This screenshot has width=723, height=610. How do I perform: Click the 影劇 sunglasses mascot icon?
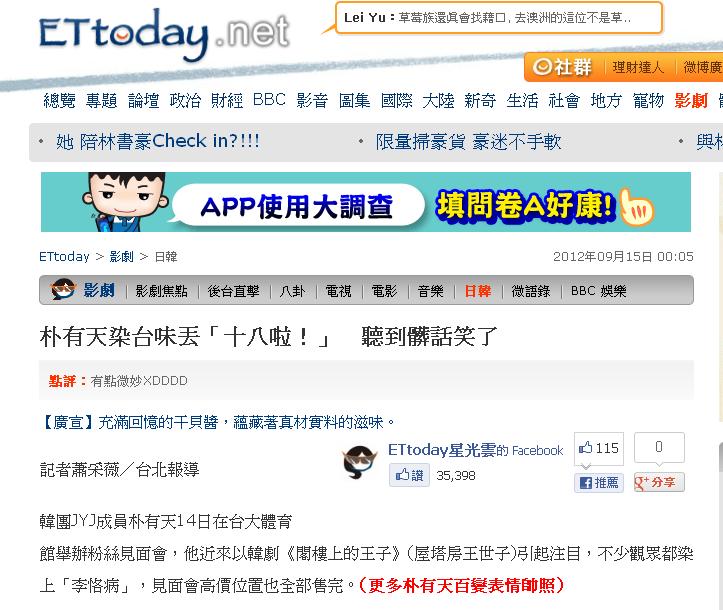63,290
